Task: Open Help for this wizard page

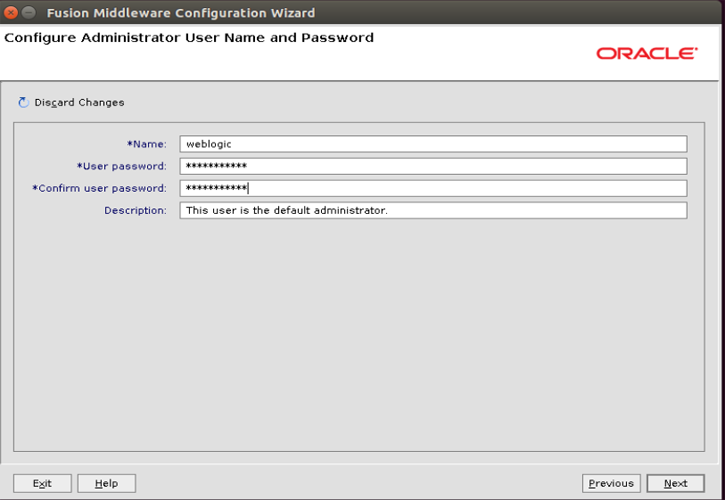Action: (106, 483)
